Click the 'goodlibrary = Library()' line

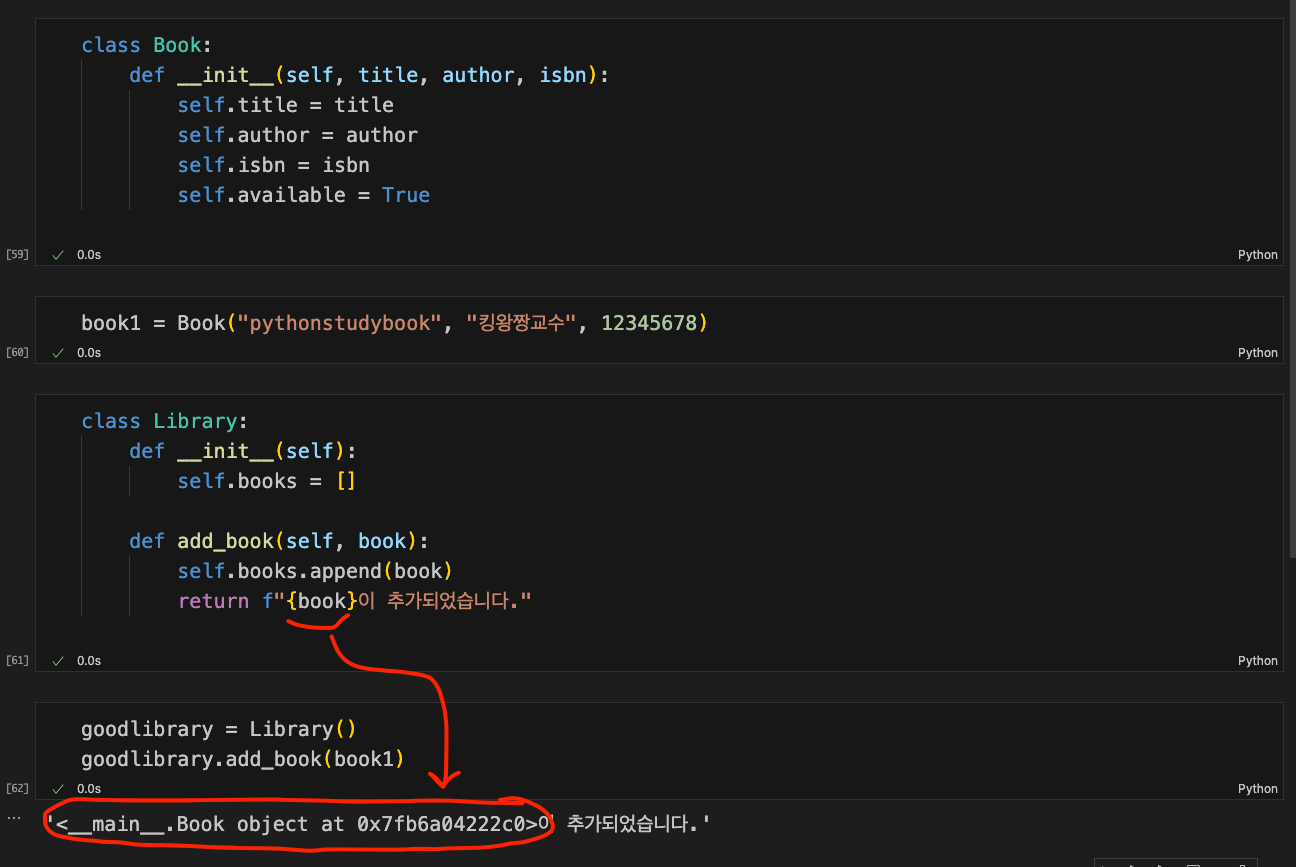click(219, 729)
